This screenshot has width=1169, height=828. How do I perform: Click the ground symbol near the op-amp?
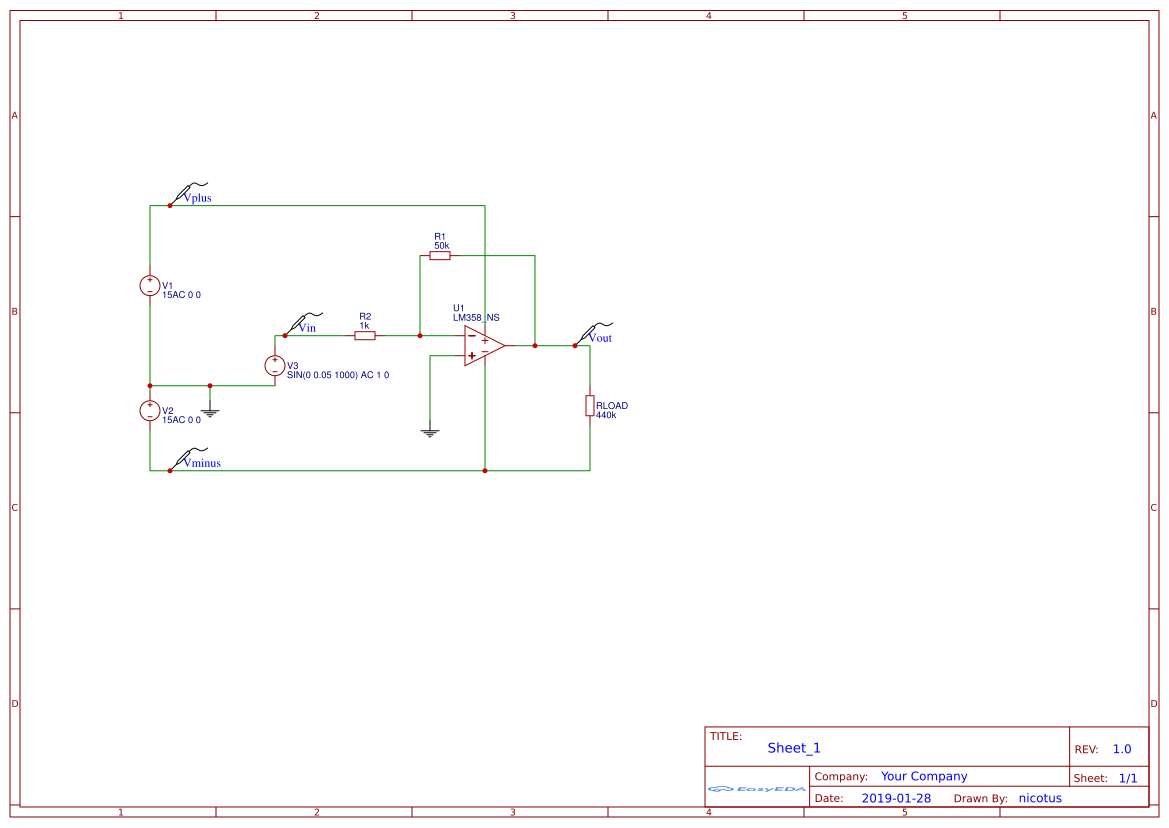coord(430,430)
